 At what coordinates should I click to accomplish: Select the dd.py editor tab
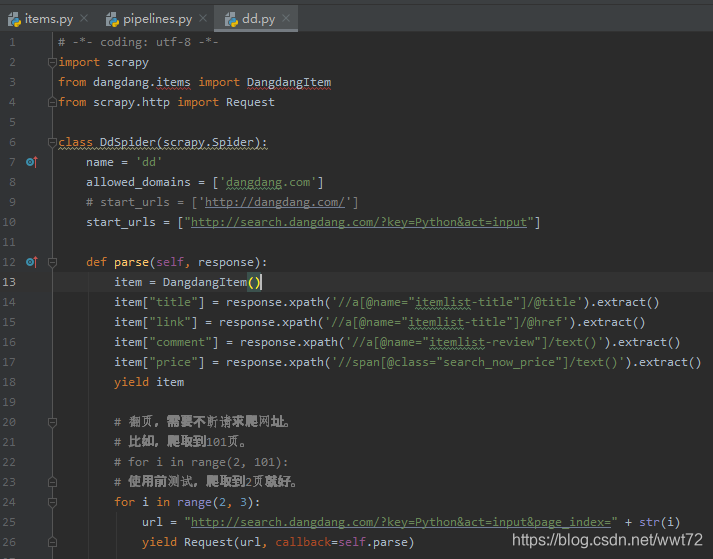click(x=258, y=19)
